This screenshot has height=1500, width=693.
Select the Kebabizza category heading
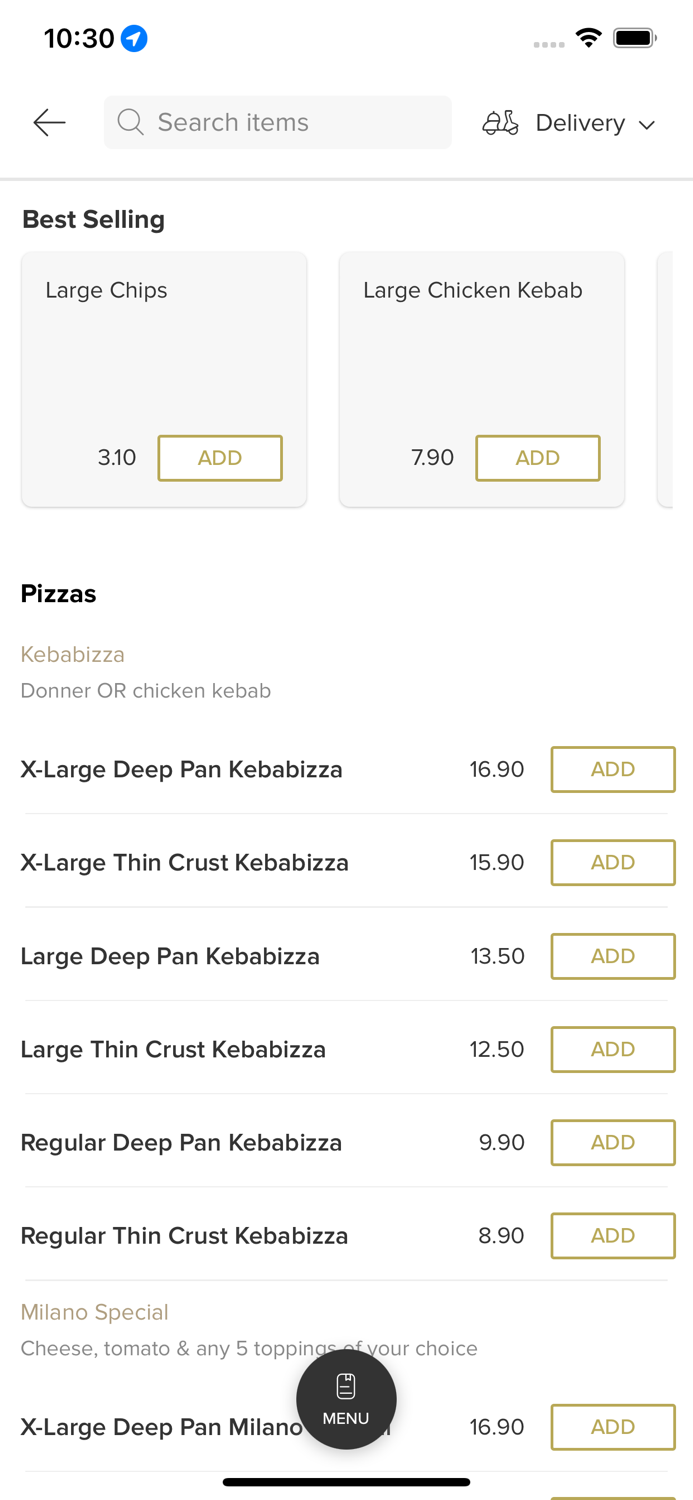pos(72,654)
